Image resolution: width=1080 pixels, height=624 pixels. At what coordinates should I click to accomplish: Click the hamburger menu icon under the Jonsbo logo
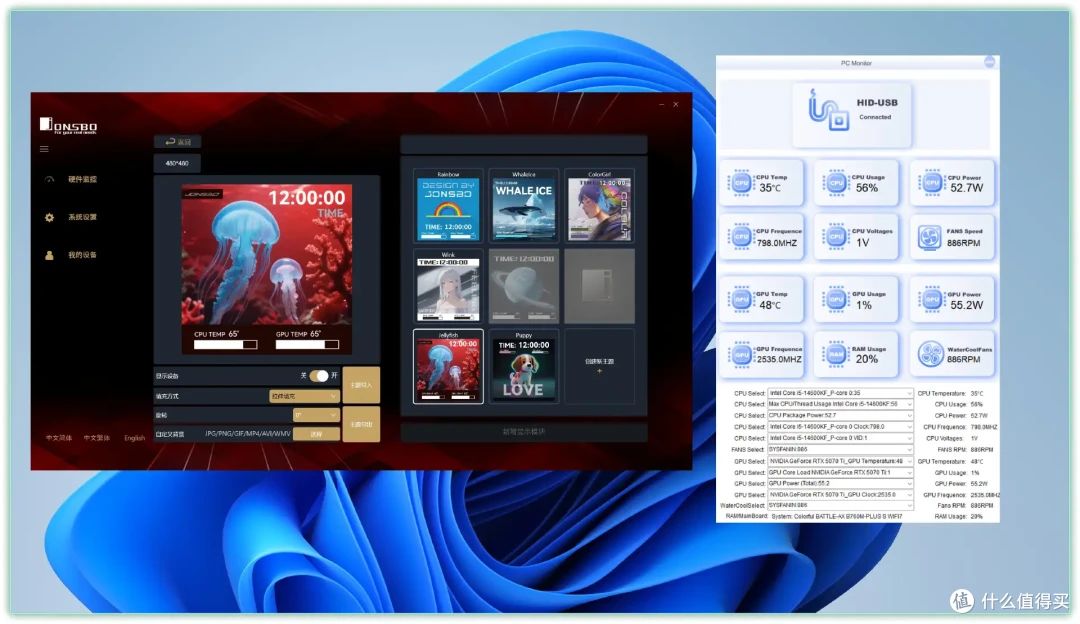(x=44, y=149)
